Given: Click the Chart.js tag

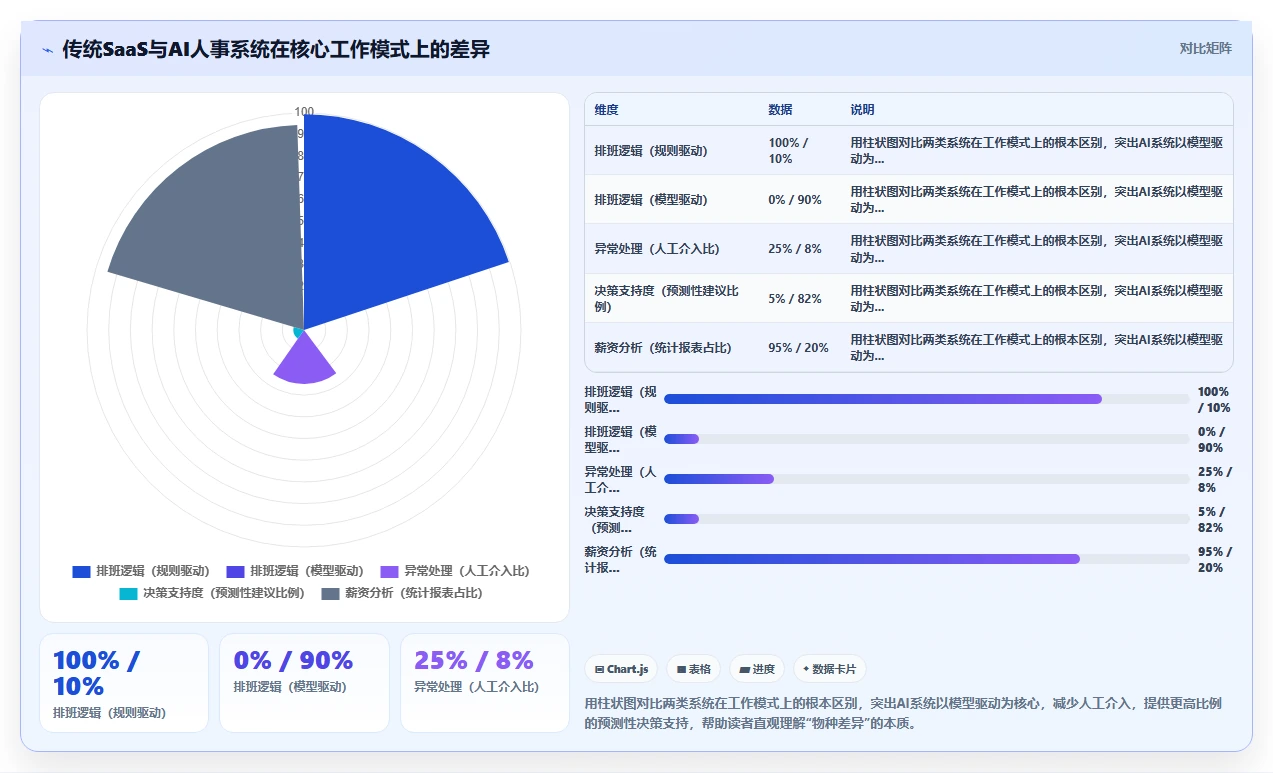Looking at the screenshot, I should tap(621, 669).
